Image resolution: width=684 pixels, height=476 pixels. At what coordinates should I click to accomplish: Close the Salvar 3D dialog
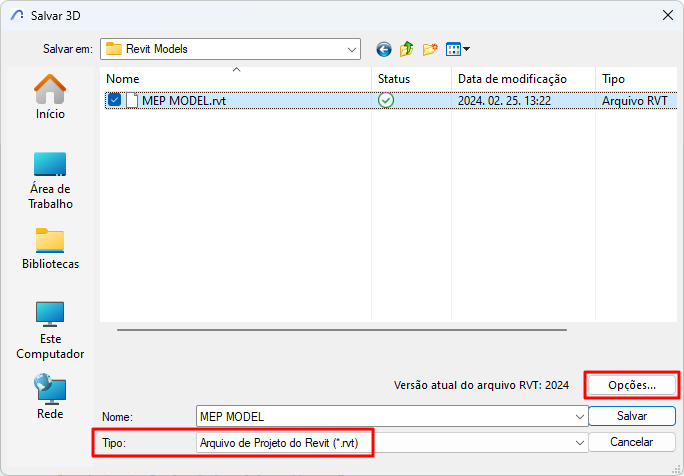(x=667, y=15)
